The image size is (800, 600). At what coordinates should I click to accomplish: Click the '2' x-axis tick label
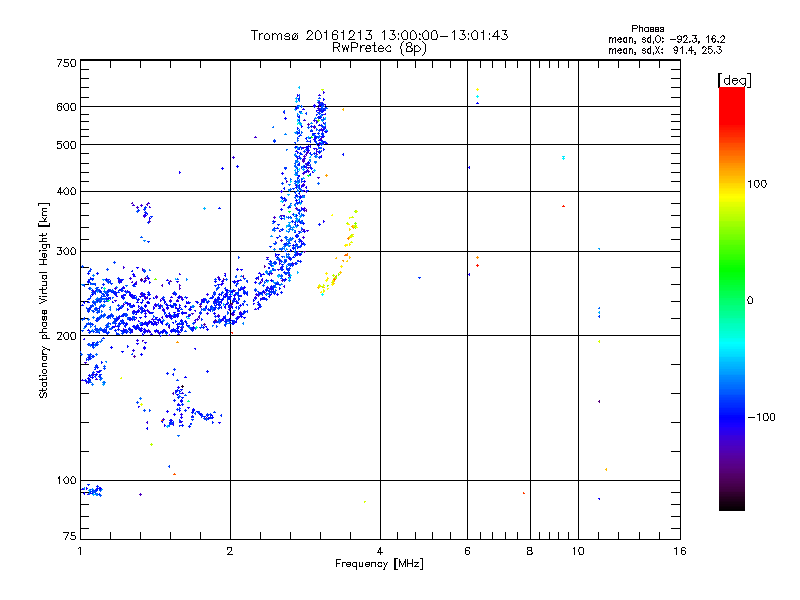click(x=230, y=551)
